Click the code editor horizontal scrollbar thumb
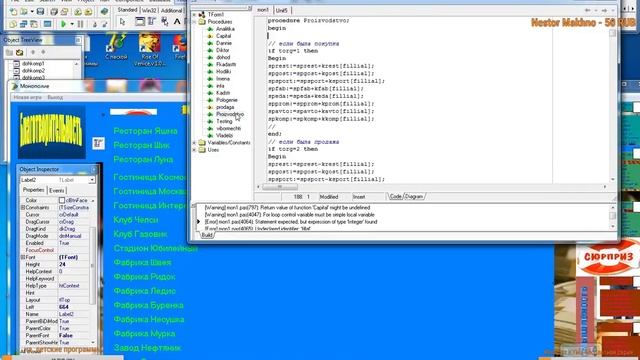This screenshot has width=640, height=360. tap(280, 187)
